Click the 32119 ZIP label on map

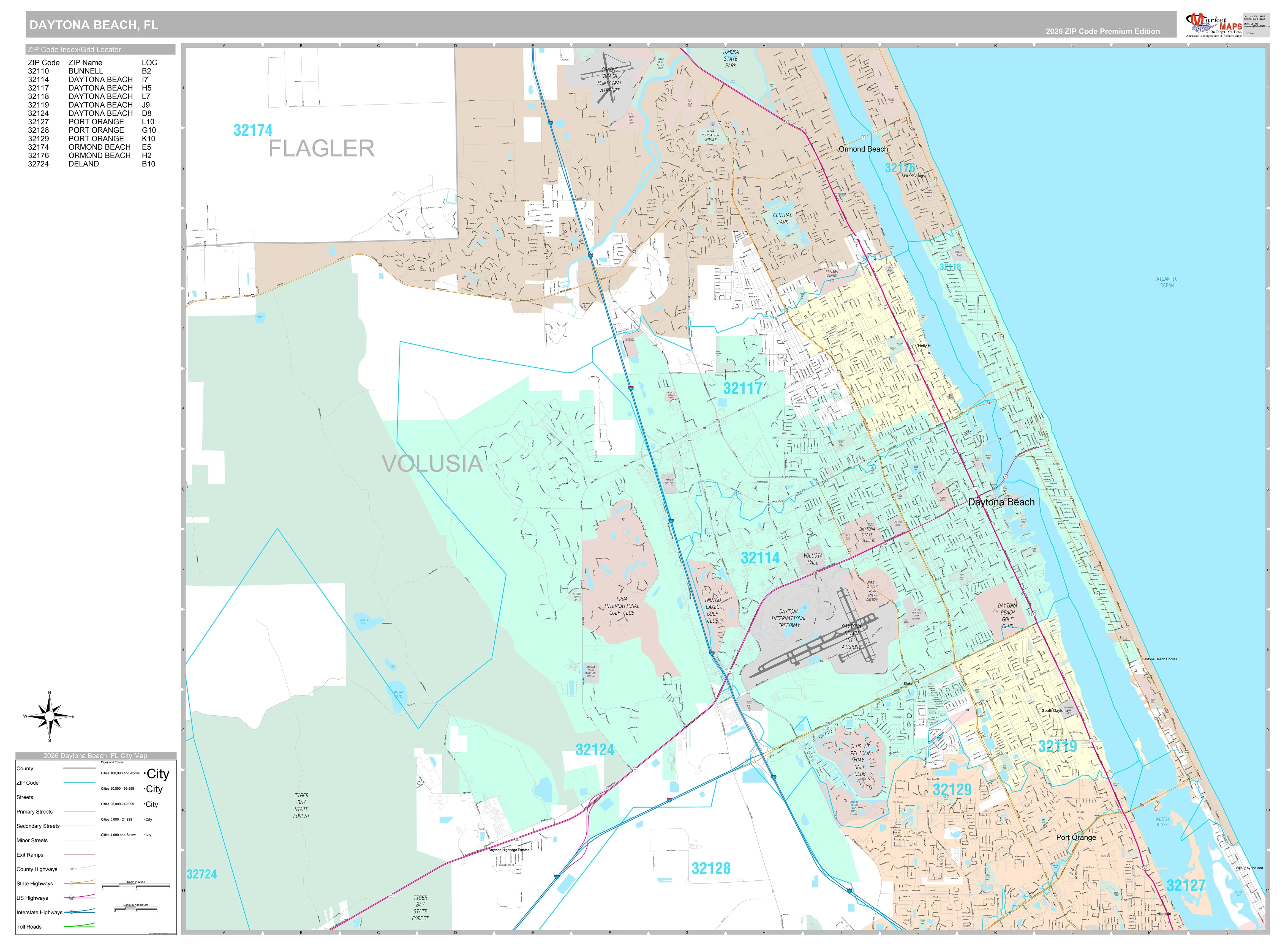(x=1058, y=746)
